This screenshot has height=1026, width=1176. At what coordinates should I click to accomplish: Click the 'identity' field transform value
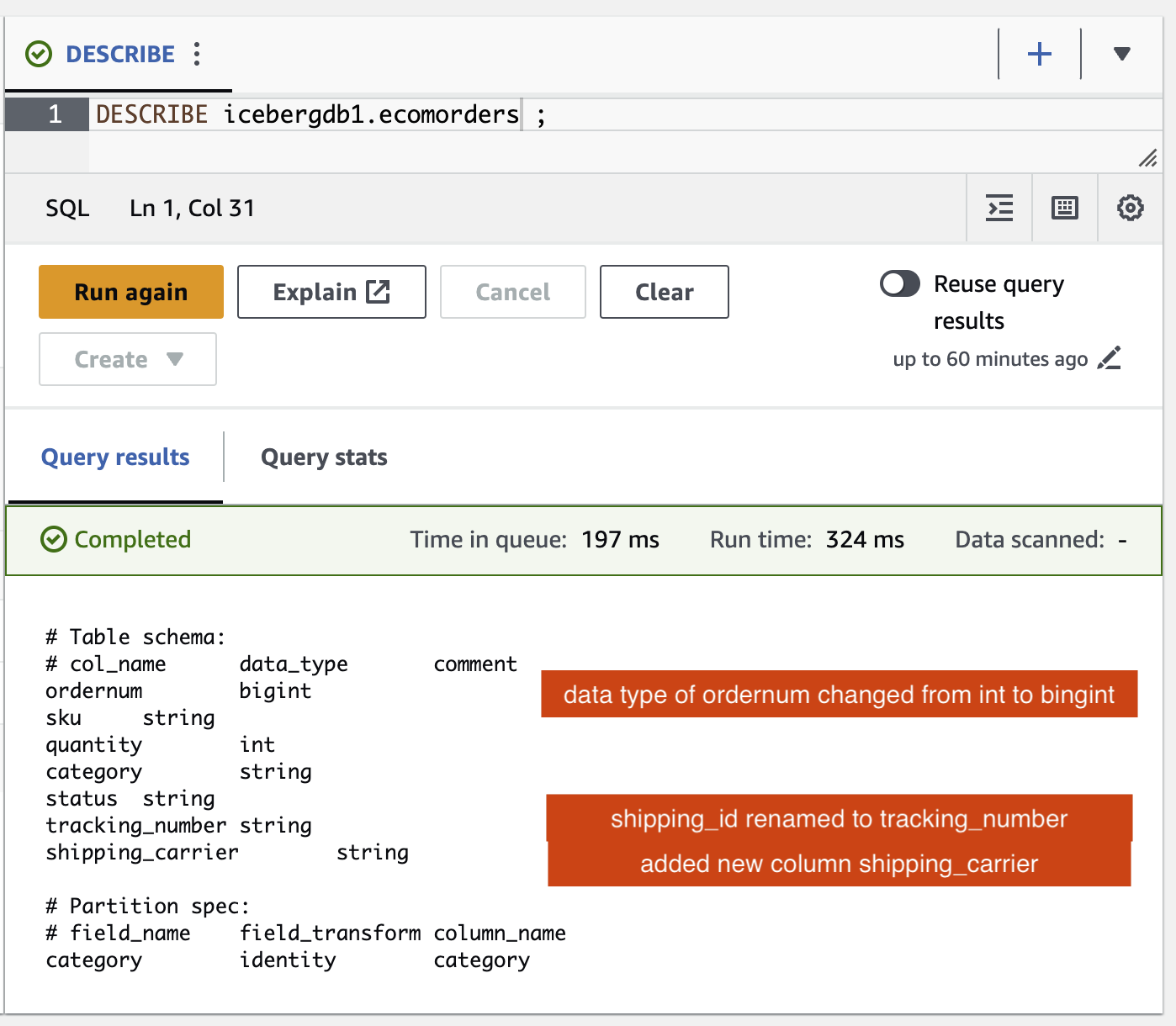tap(288, 960)
